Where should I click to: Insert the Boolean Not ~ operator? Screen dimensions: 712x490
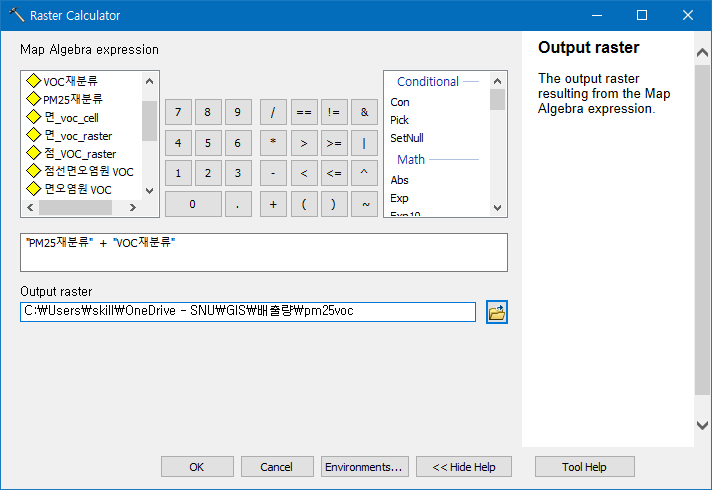click(364, 204)
